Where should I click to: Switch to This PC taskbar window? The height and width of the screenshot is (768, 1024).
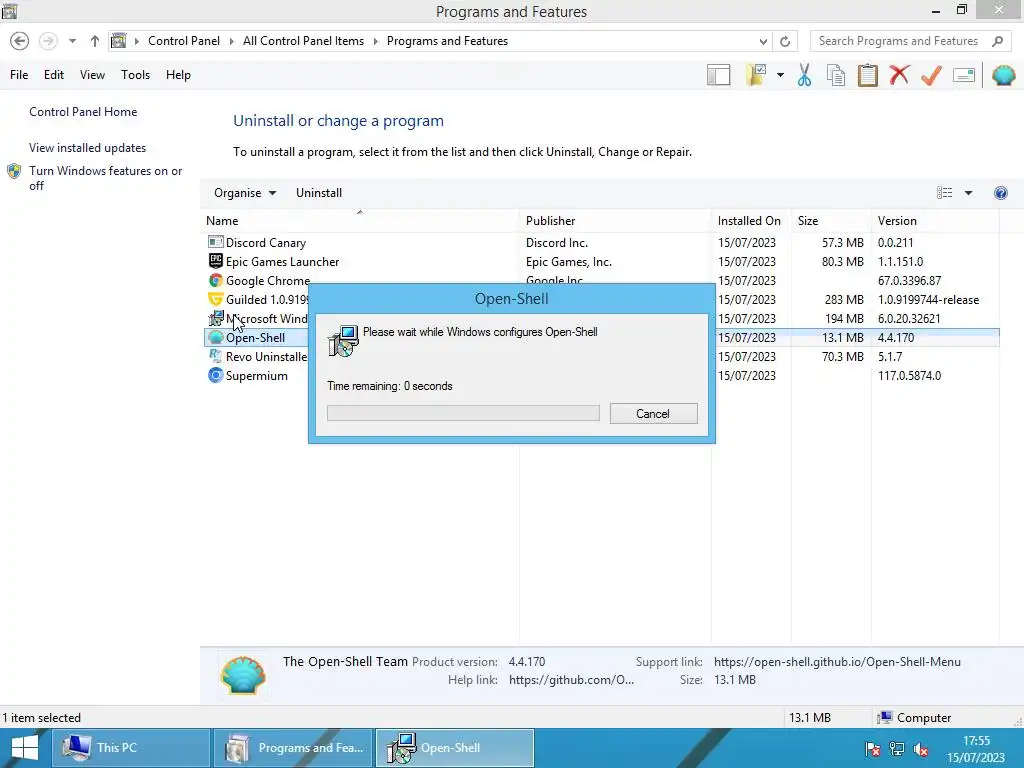click(129, 748)
